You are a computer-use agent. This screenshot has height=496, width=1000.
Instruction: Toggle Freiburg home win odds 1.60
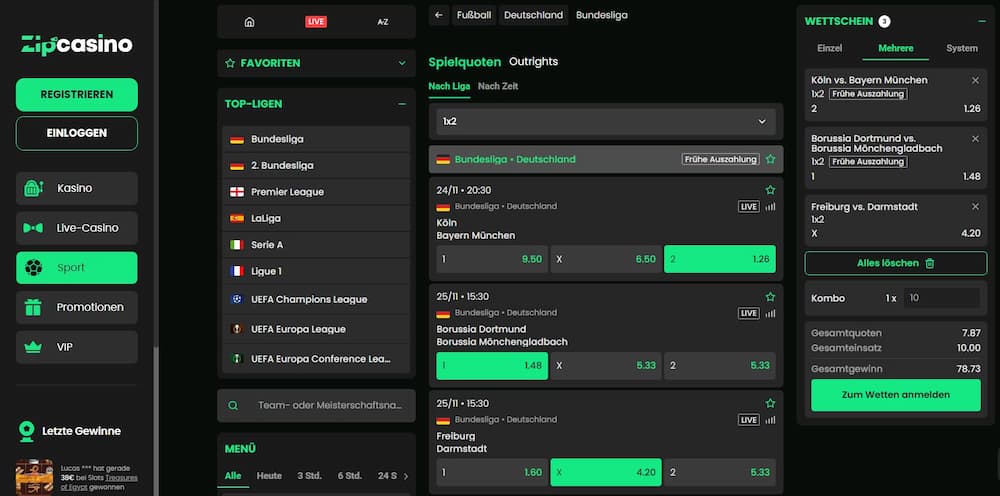click(492, 472)
